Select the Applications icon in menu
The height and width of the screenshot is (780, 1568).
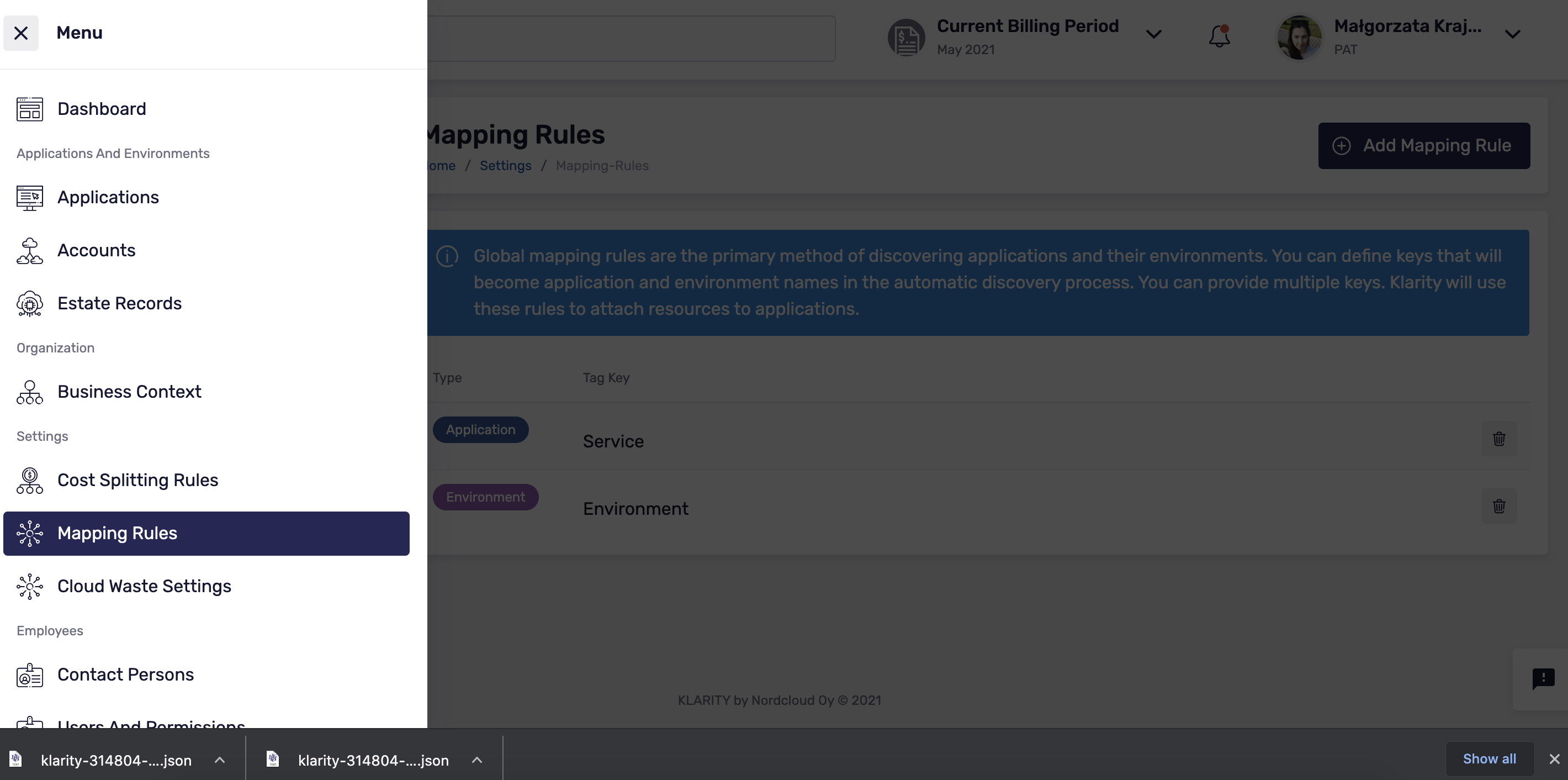(30, 197)
